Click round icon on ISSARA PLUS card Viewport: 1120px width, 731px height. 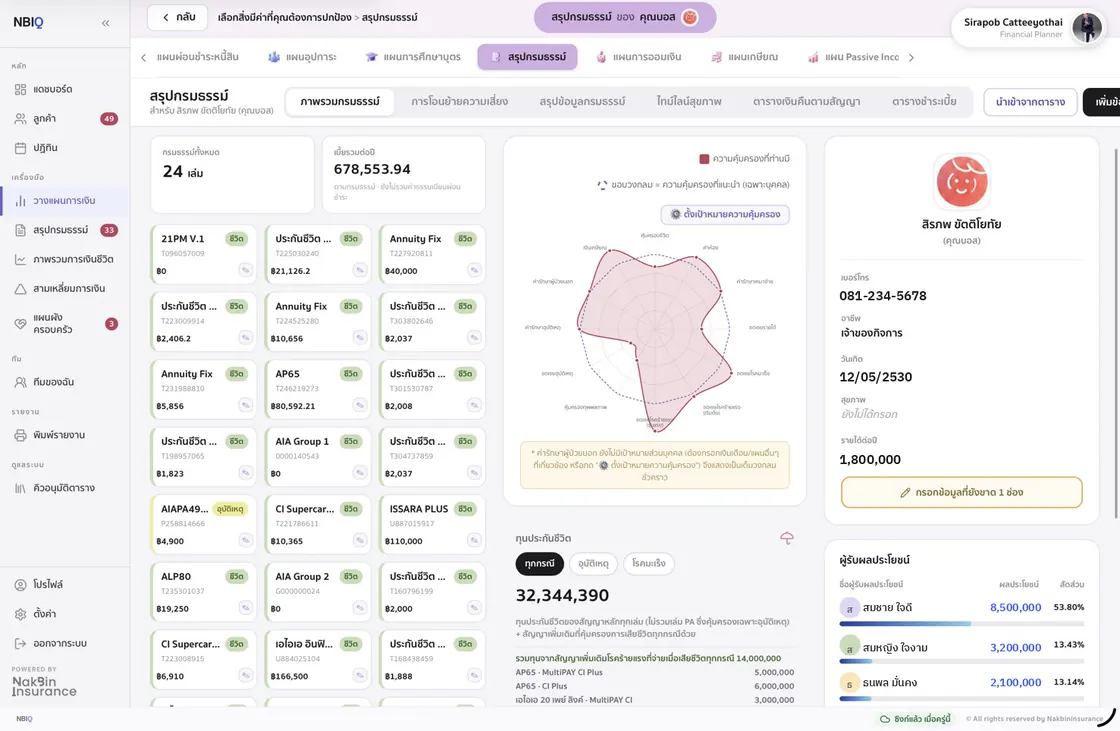[474, 540]
